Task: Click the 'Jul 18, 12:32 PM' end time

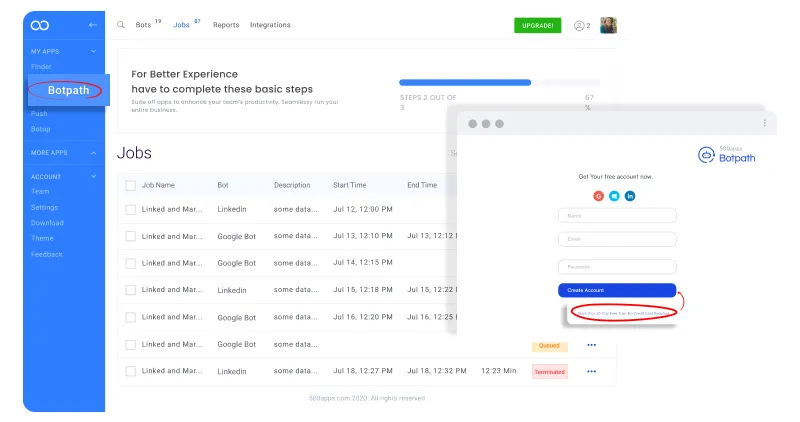Action: 437,371
